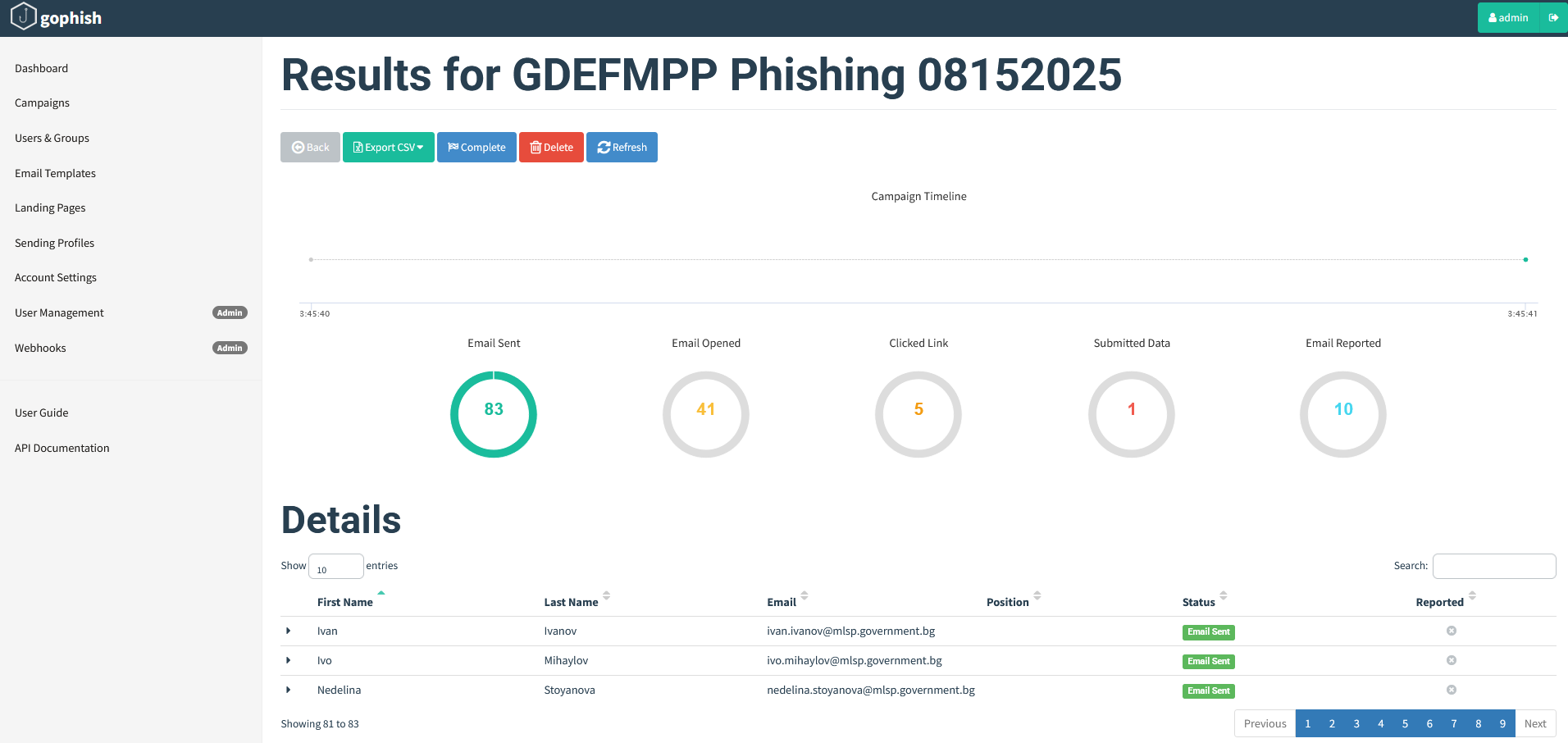The height and width of the screenshot is (743, 1568).
Task: Sort the table by Status column
Action: (1198, 602)
